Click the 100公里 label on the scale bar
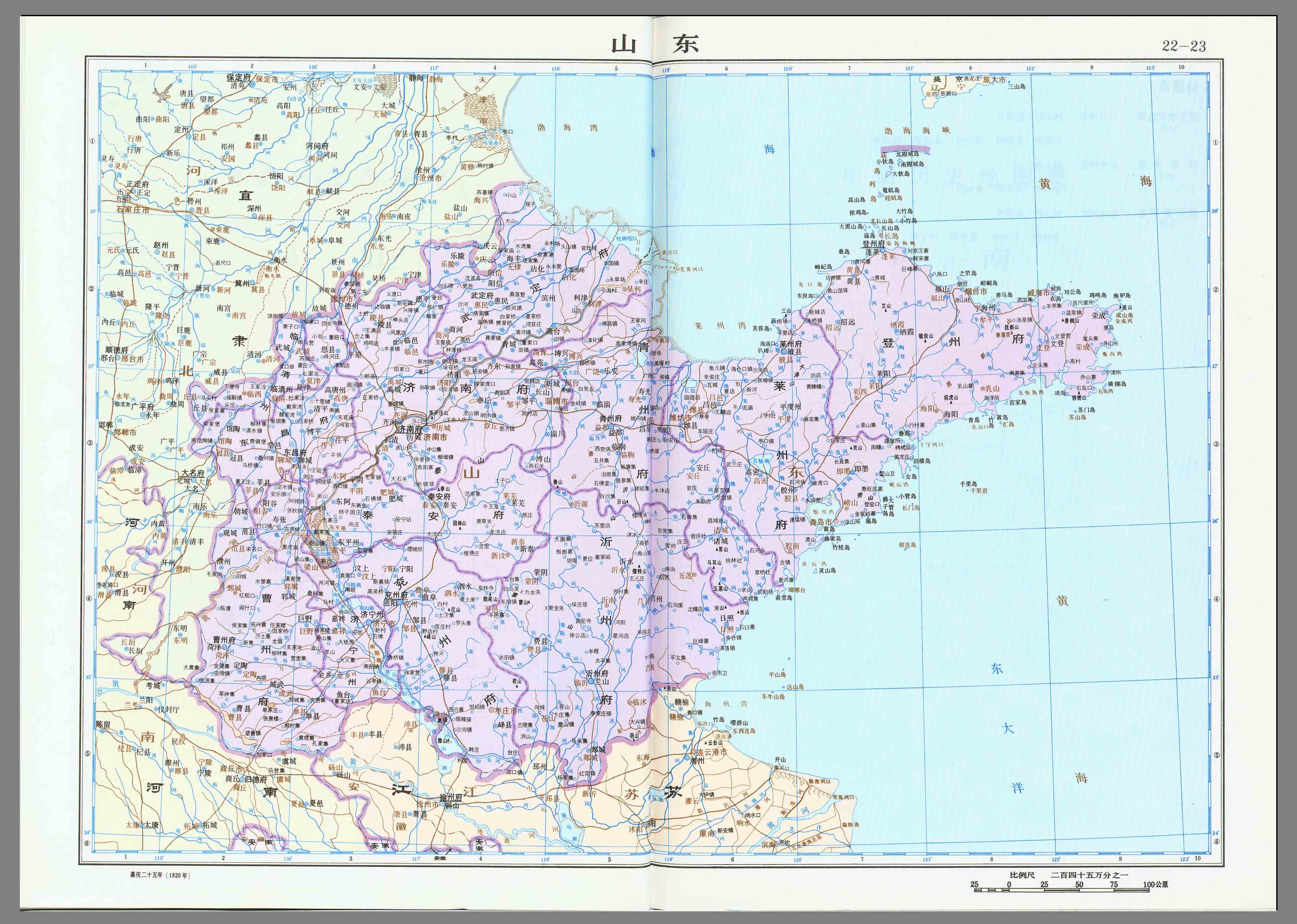This screenshot has width=1297, height=924. coord(1155,885)
